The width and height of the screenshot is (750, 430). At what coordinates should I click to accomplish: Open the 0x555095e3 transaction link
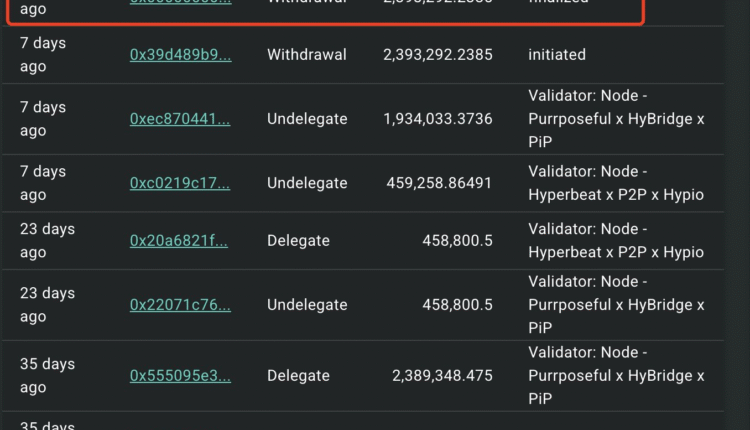coord(180,376)
